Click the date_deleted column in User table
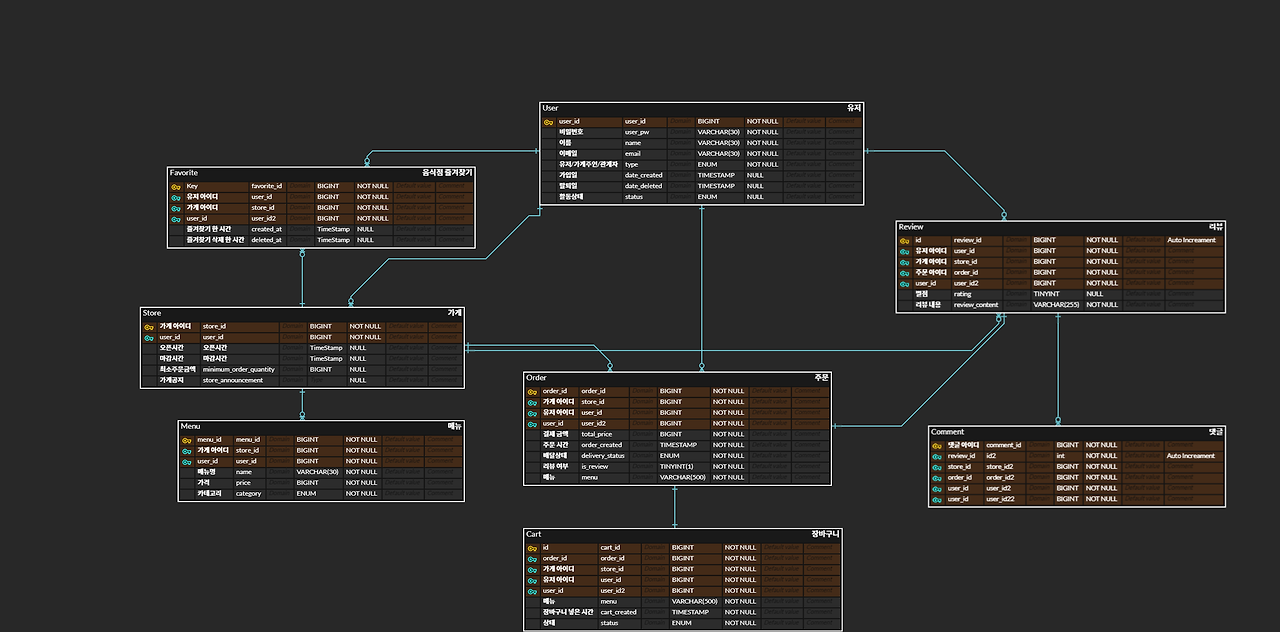Image resolution: width=1280 pixels, height=632 pixels. tap(644, 186)
